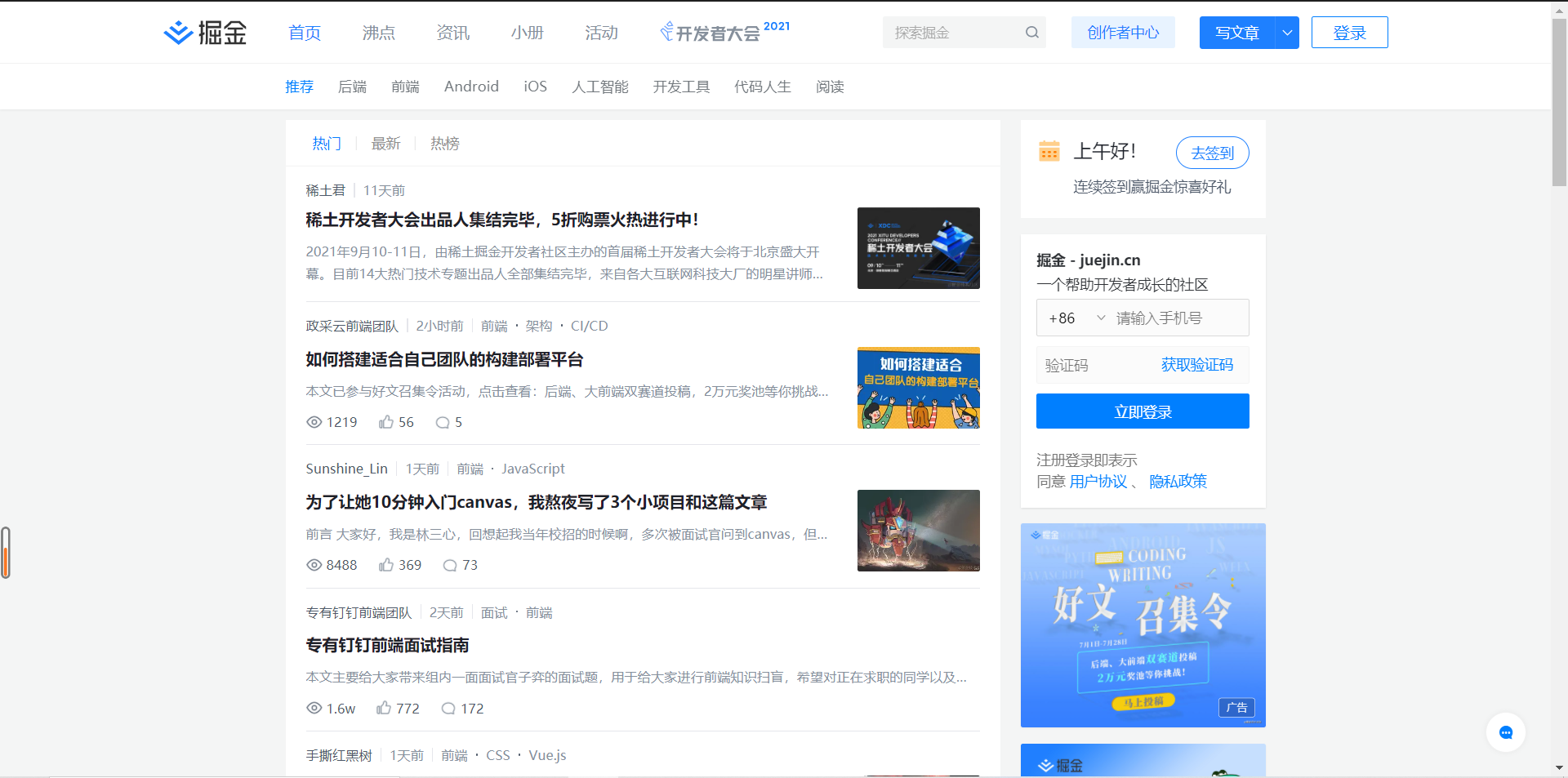Switch to 热门 sort tab
This screenshot has width=1568, height=778.
[x=327, y=144]
